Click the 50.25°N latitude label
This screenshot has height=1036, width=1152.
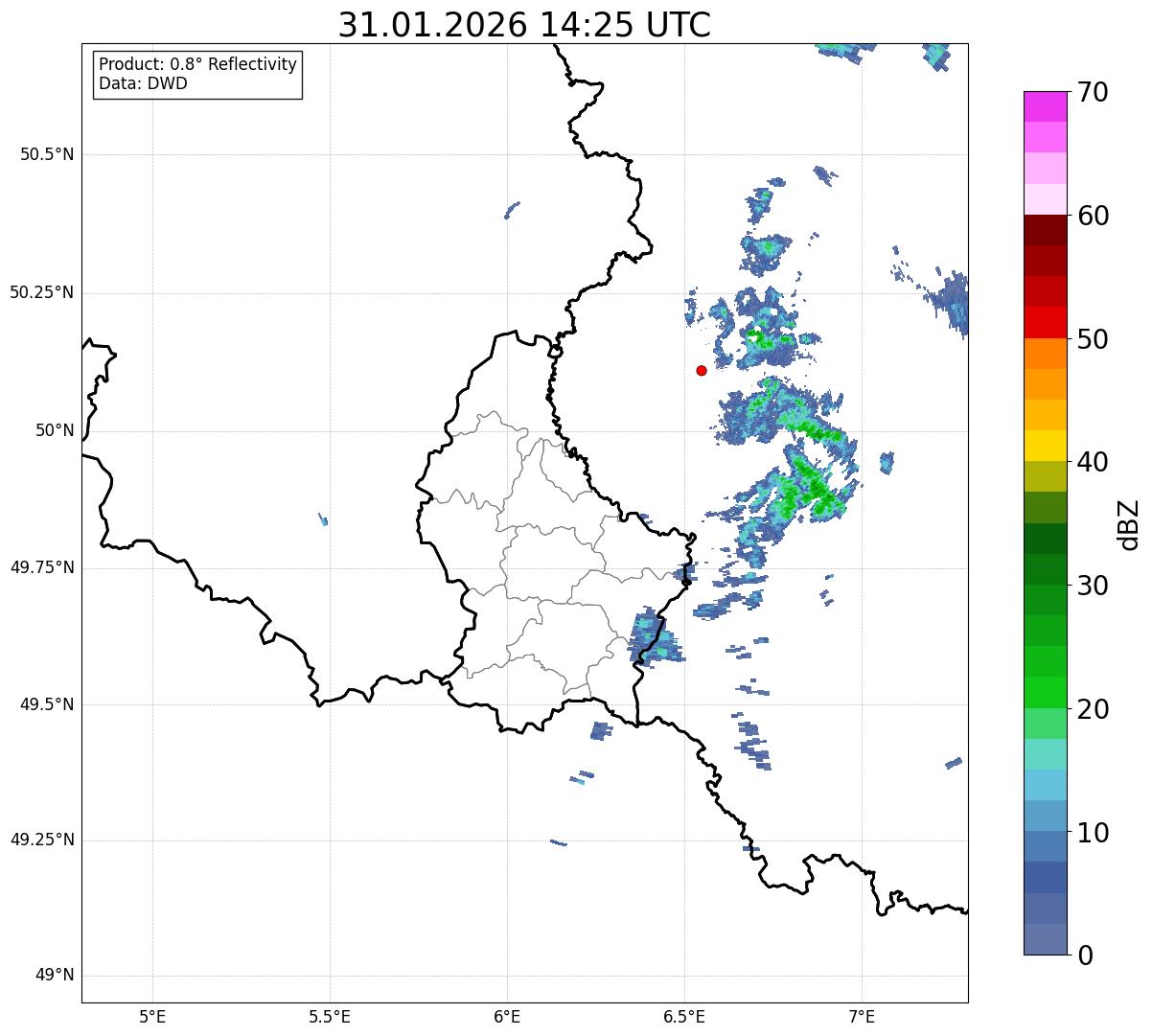coord(41,293)
